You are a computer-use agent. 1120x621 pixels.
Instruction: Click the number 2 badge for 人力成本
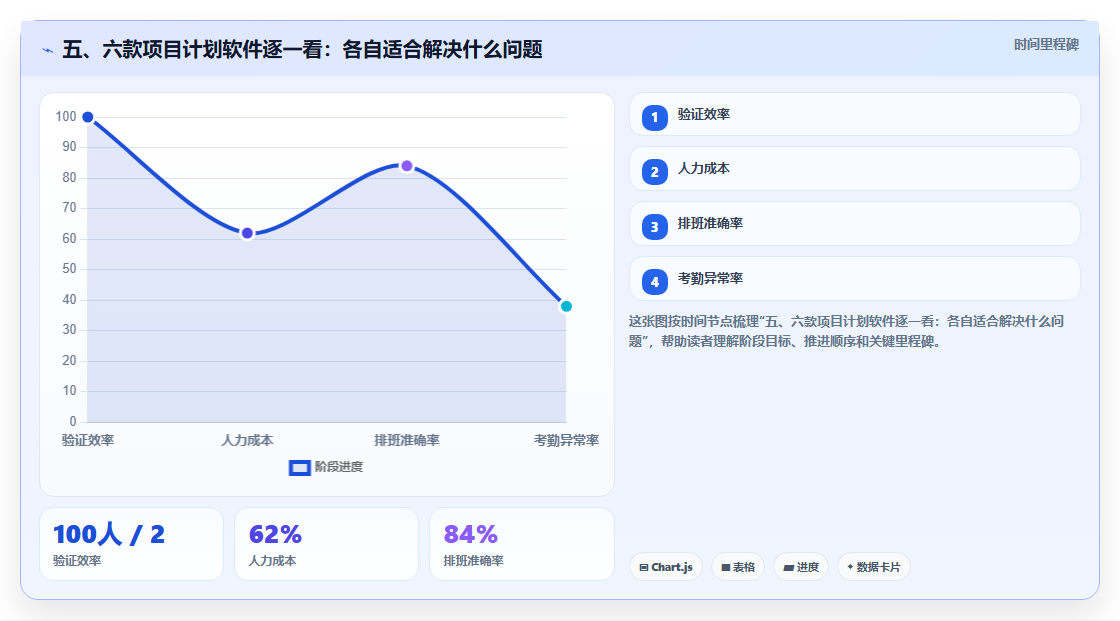654,172
